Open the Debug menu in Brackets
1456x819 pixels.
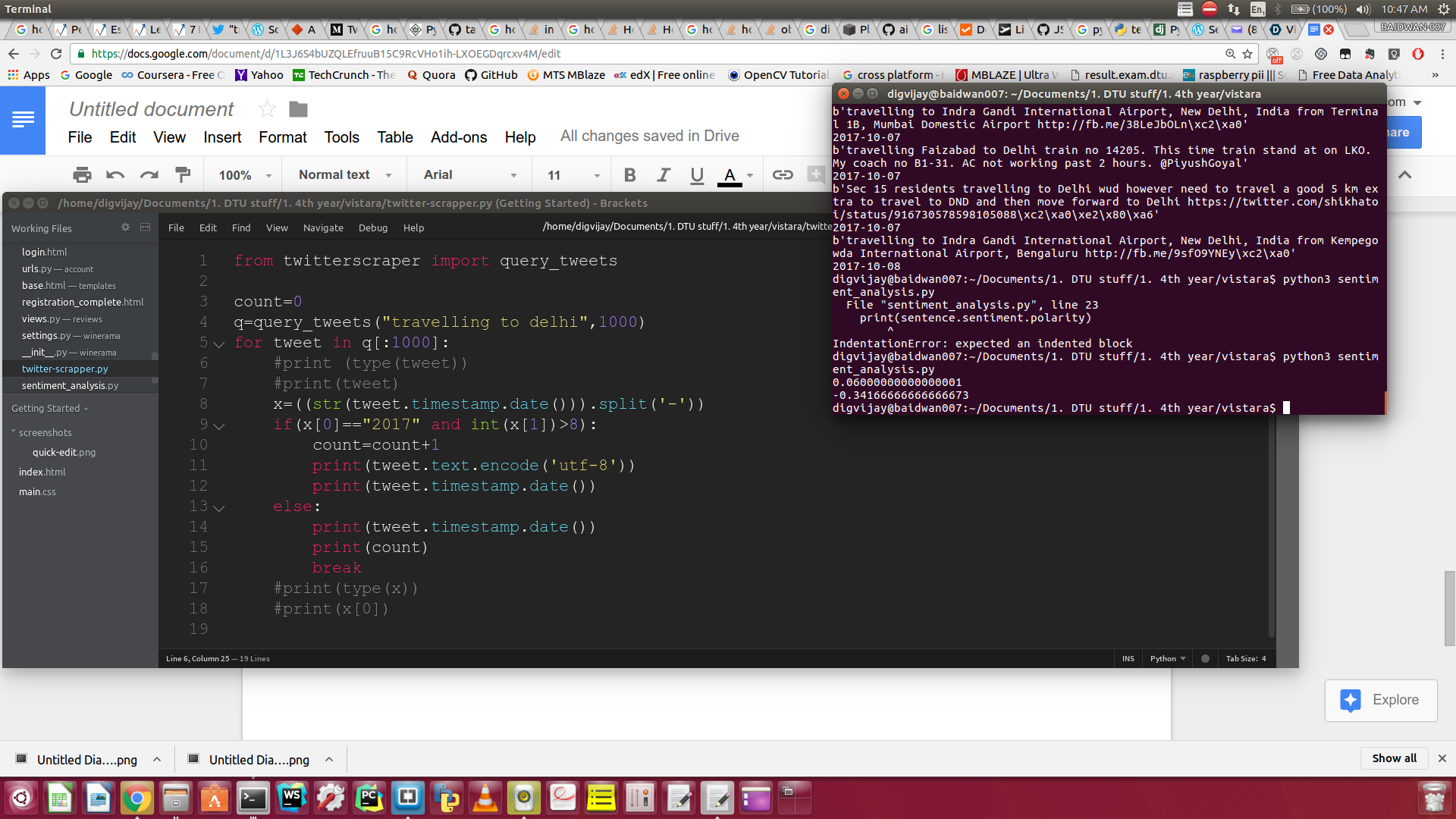pos(372,228)
